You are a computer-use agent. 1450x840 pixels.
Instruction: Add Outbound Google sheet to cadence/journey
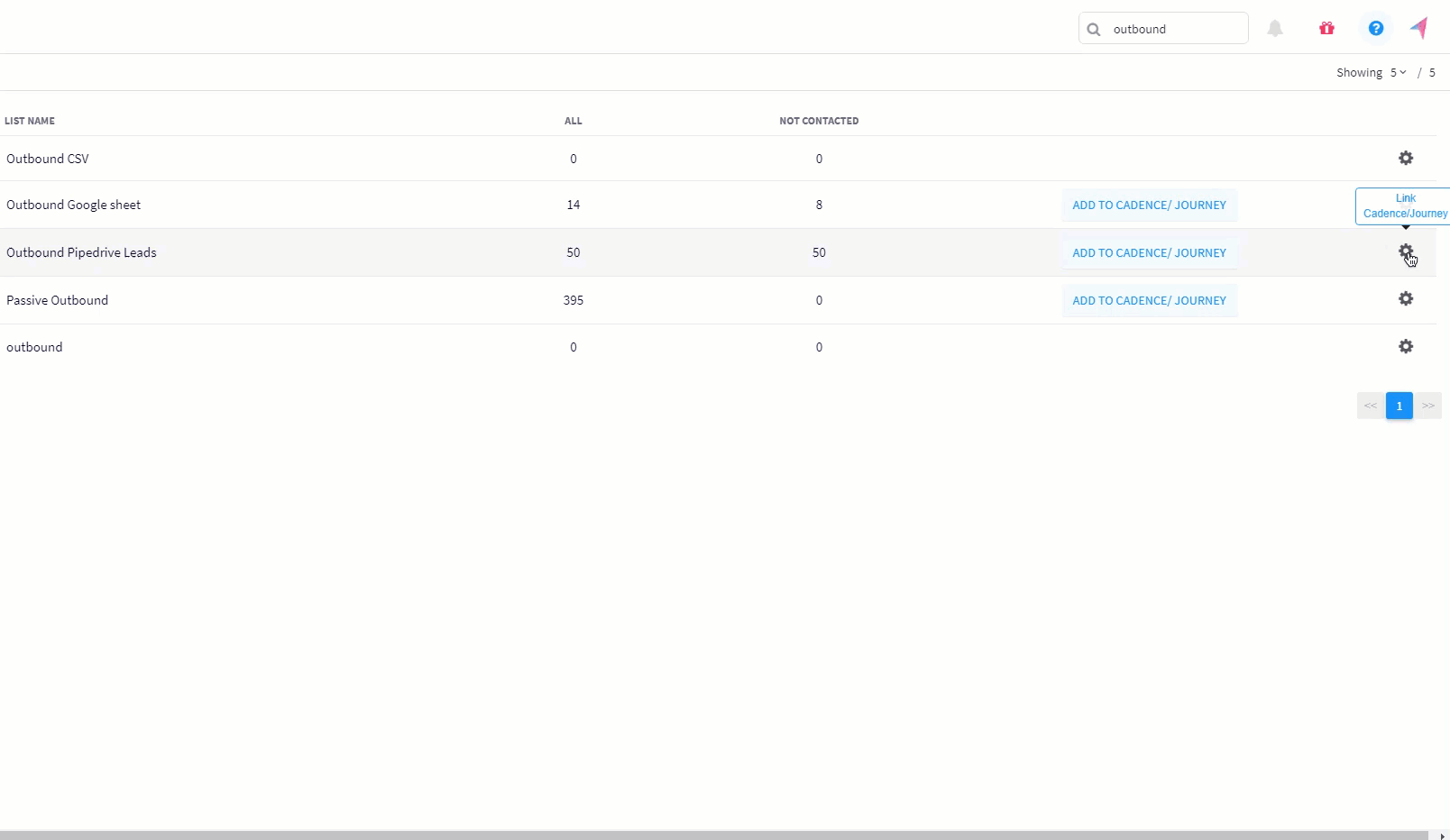1149,205
